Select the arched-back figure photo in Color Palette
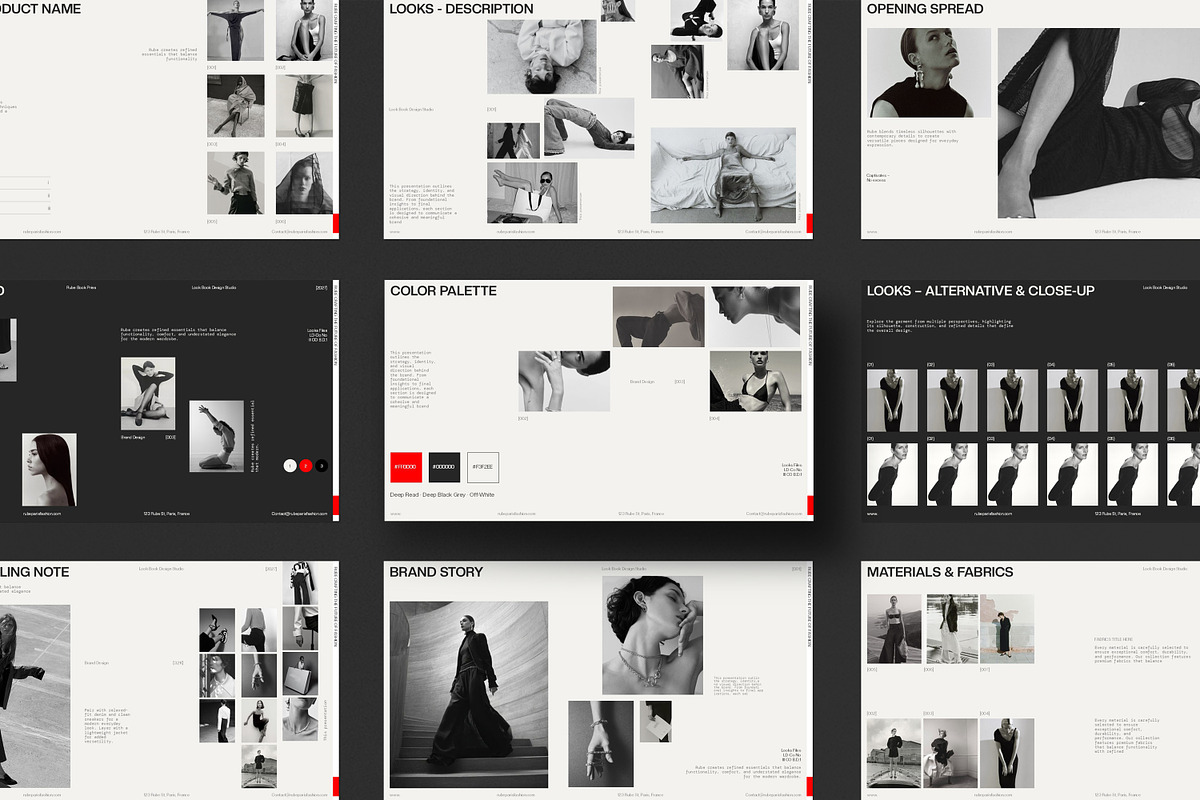1200x800 pixels. tap(658, 317)
